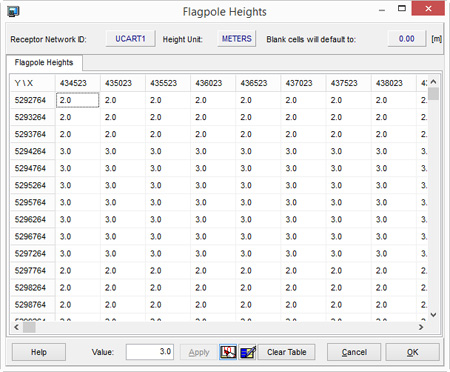Click cell in row 5298264, column 437523
The image size is (450, 372).
click(x=349, y=287)
